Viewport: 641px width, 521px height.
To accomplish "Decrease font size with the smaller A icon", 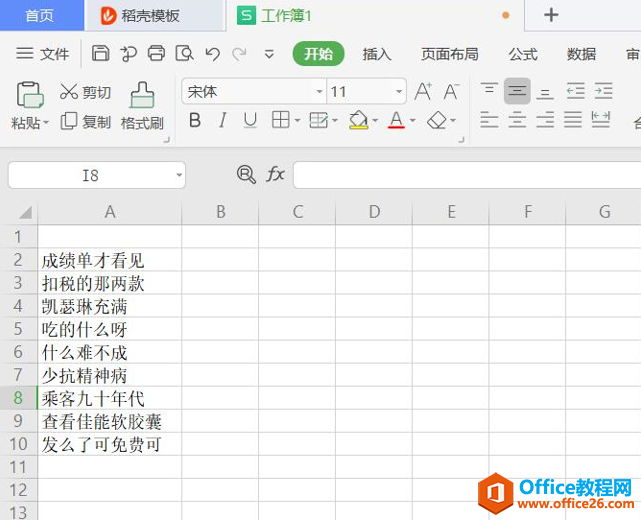I will [451, 91].
